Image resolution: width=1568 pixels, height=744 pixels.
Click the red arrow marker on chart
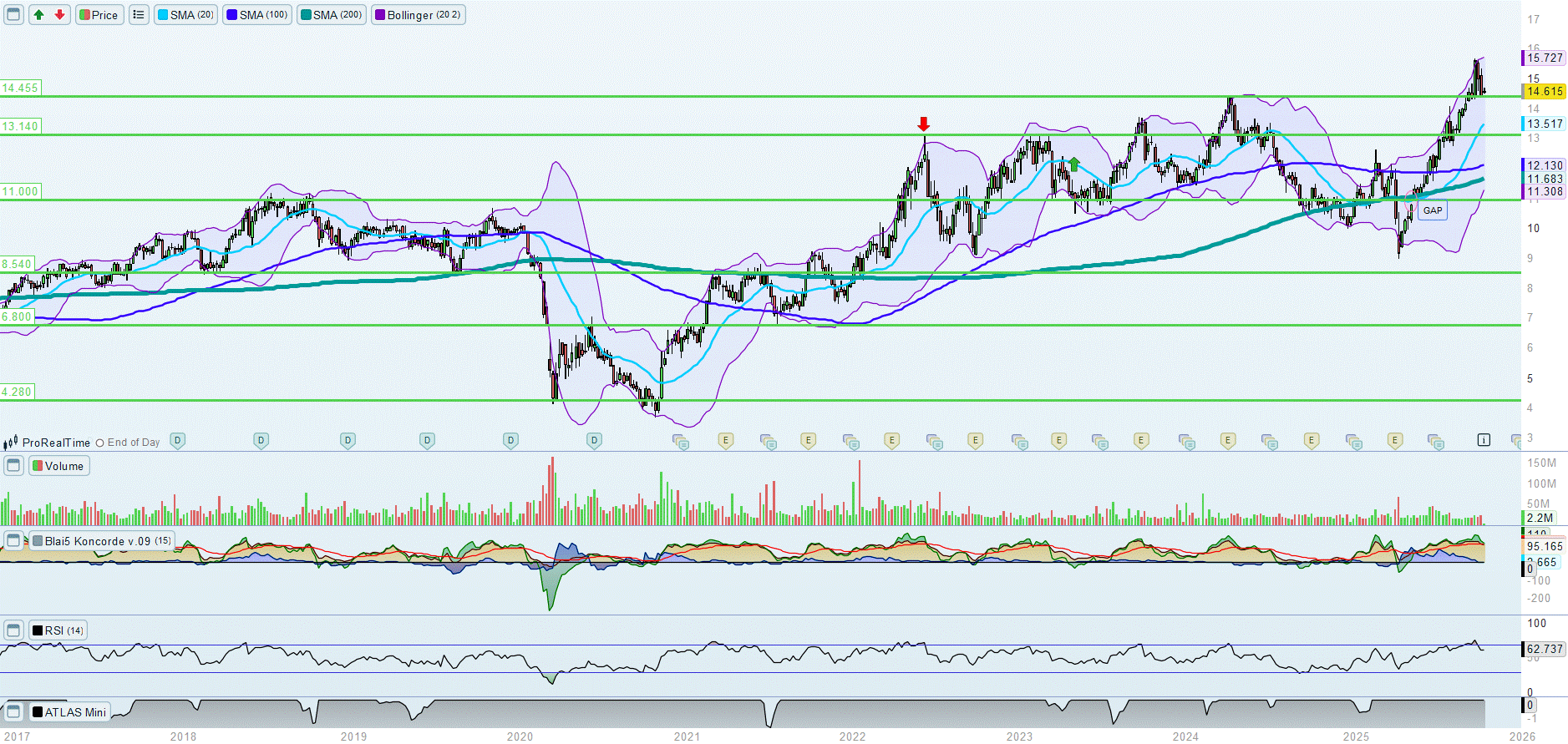coord(923,124)
